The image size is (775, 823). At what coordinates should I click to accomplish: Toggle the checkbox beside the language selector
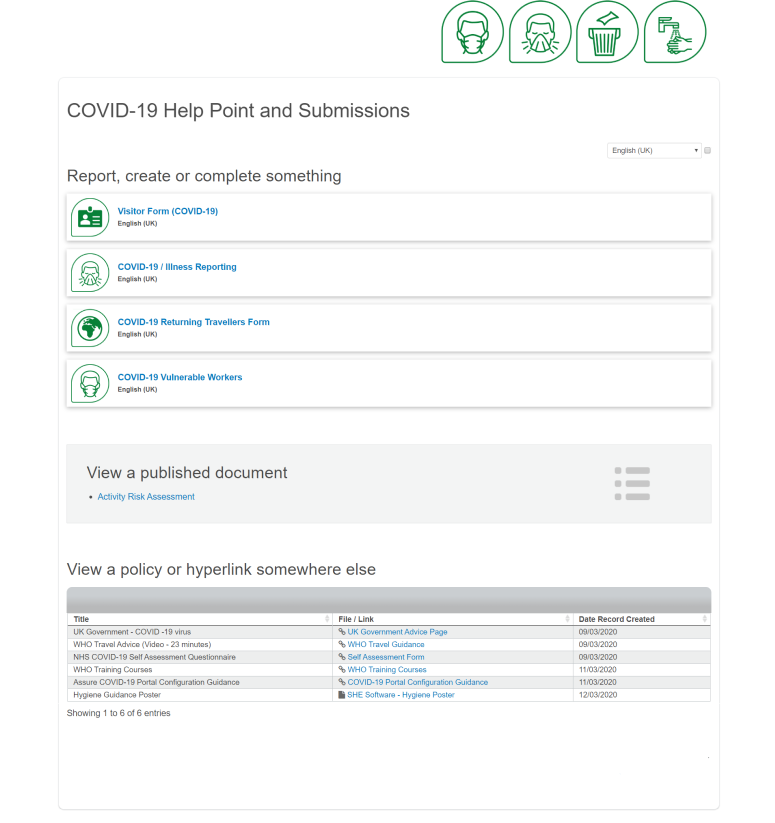708,151
